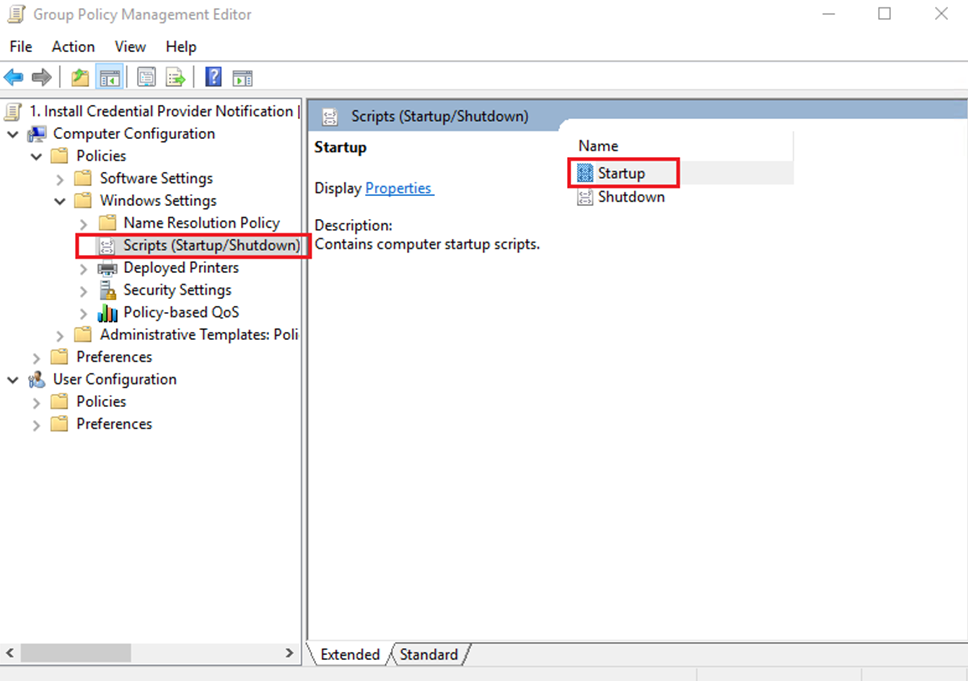Open the Help menu
968x681 pixels.
coord(181,47)
